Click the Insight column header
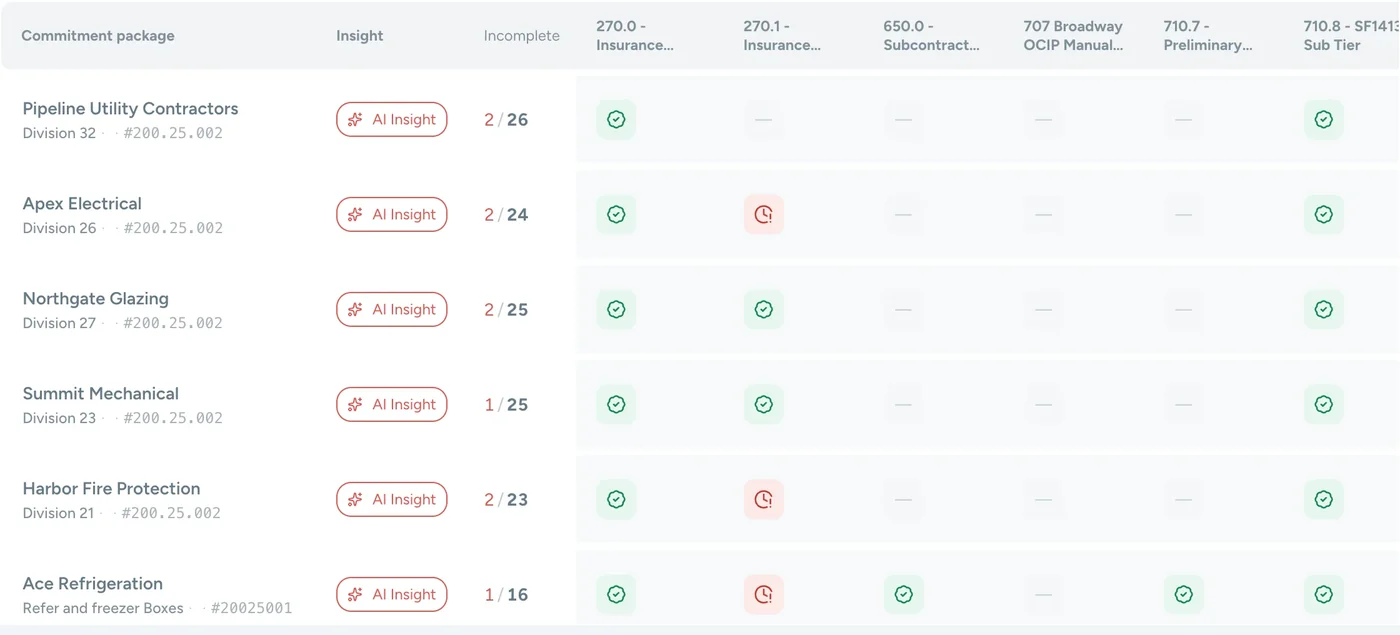 pyautogui.click(x=360, y=36)
